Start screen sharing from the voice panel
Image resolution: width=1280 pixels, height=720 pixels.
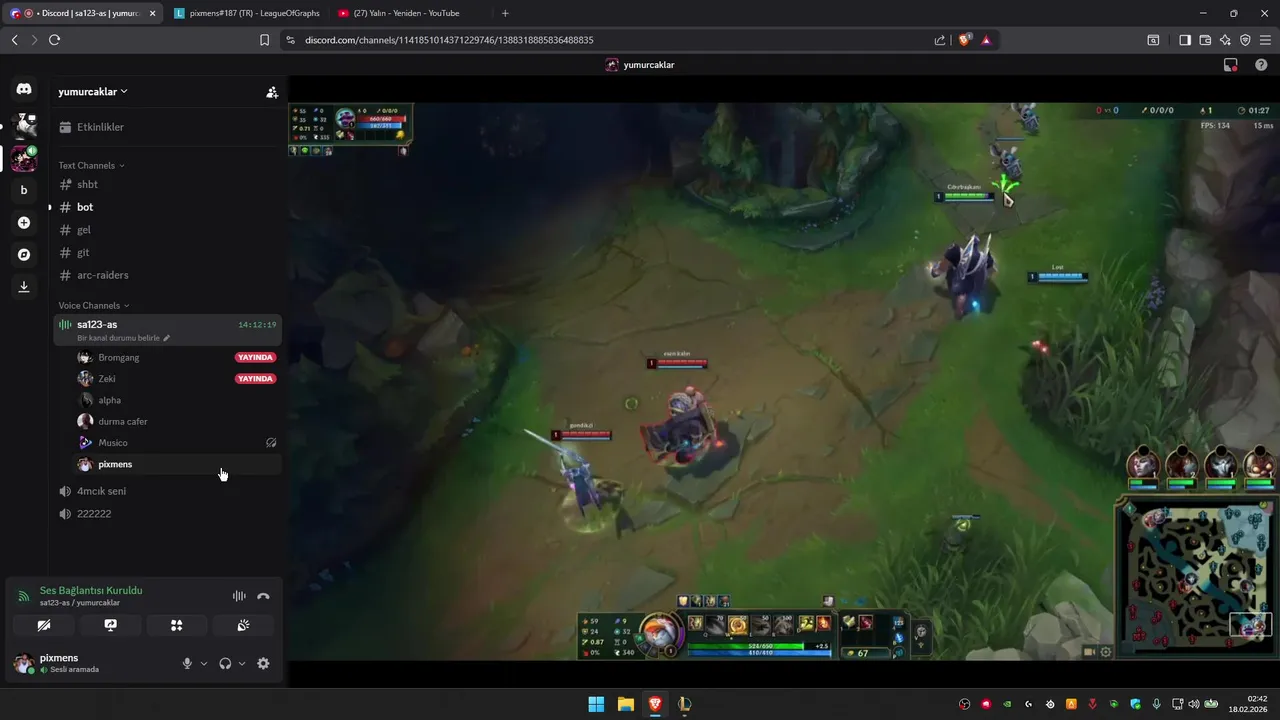click(x=110, y=625)
